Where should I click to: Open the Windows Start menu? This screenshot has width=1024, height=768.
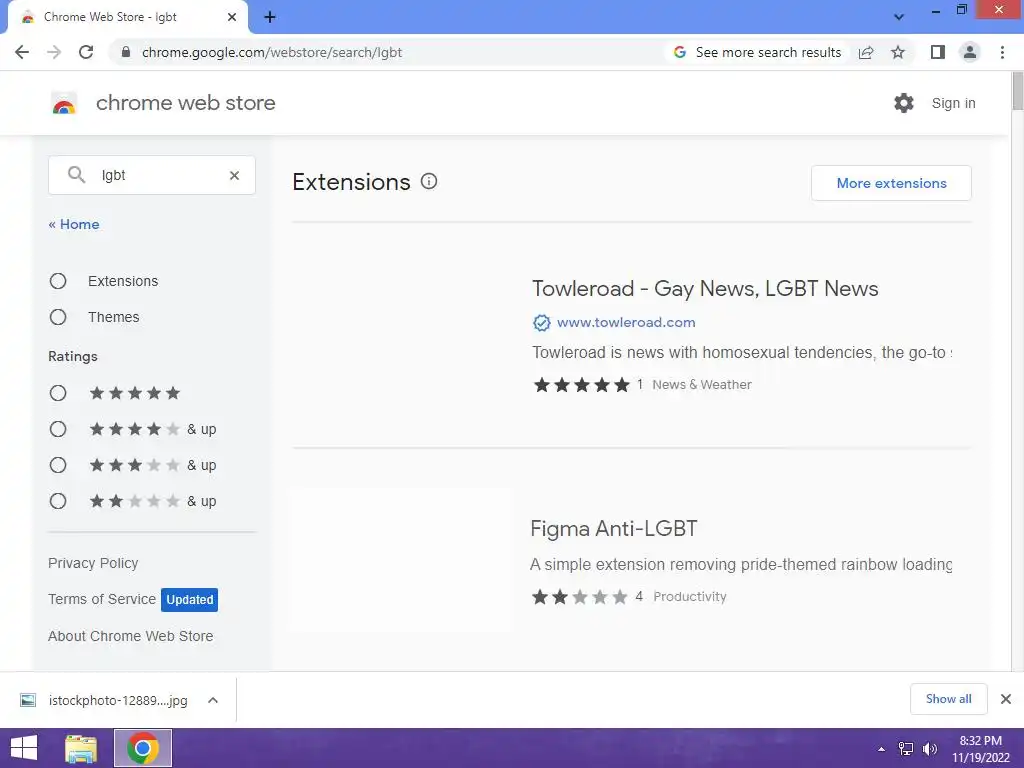click(24, 748)
